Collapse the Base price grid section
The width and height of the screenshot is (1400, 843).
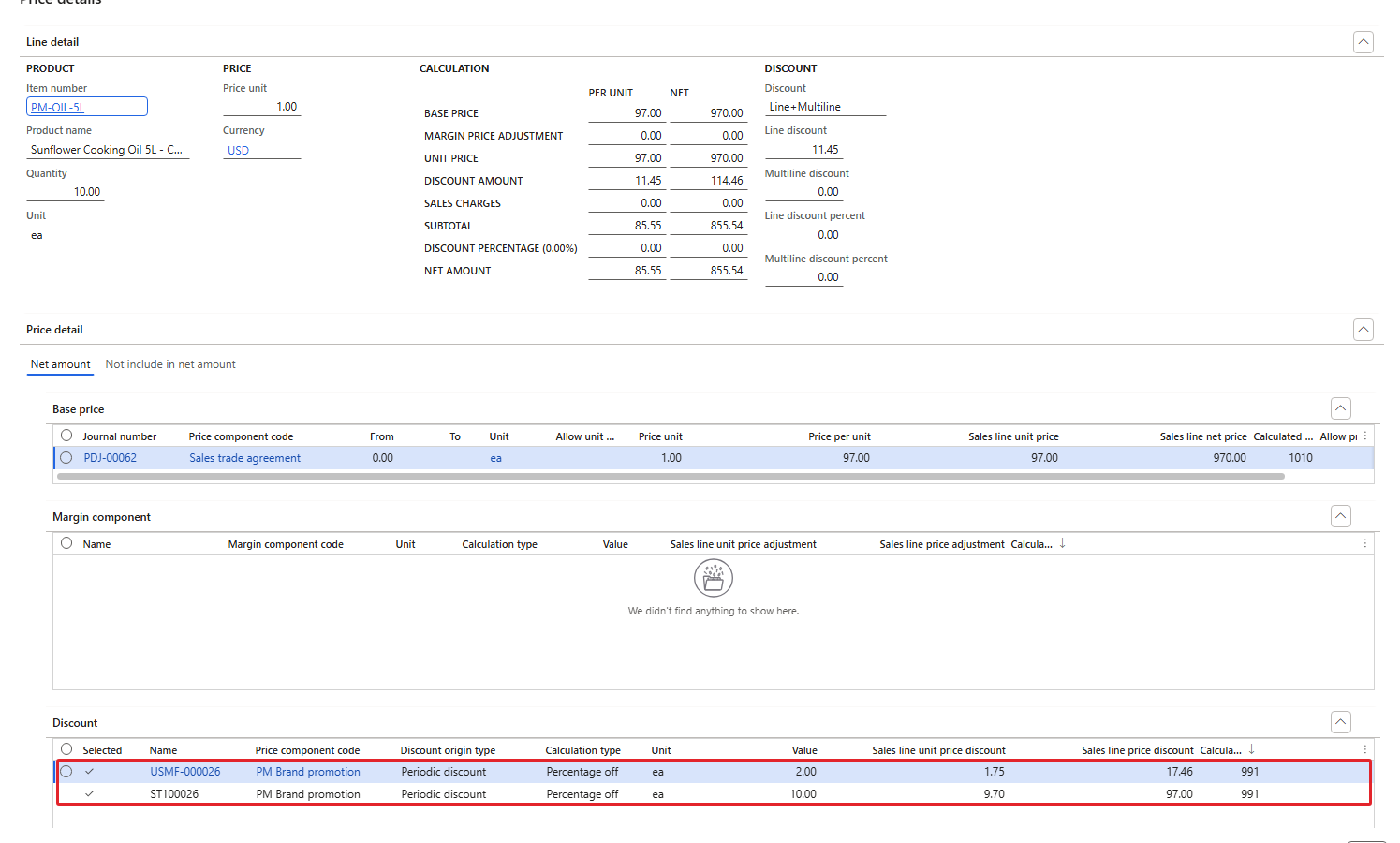pyautogui.click(x=1341, y=408)
